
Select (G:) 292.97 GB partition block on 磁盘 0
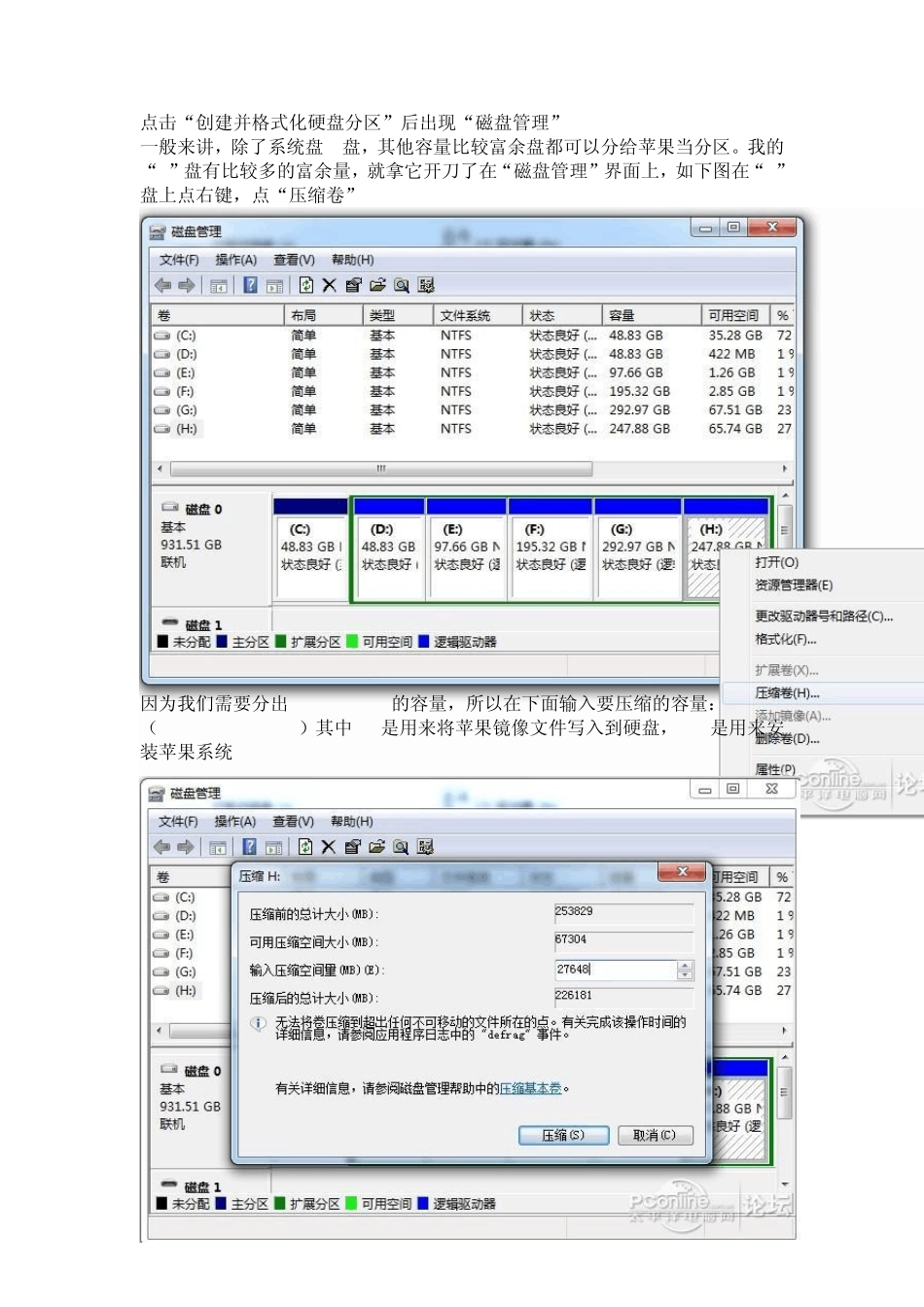[638, 549]
